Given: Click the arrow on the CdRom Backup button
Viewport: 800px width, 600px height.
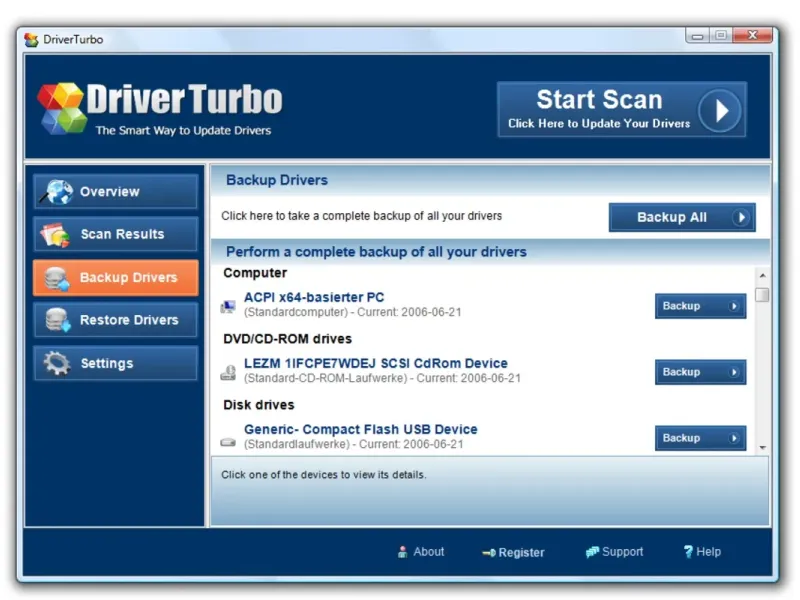Looking at the screenshot, I should [733, 372].
